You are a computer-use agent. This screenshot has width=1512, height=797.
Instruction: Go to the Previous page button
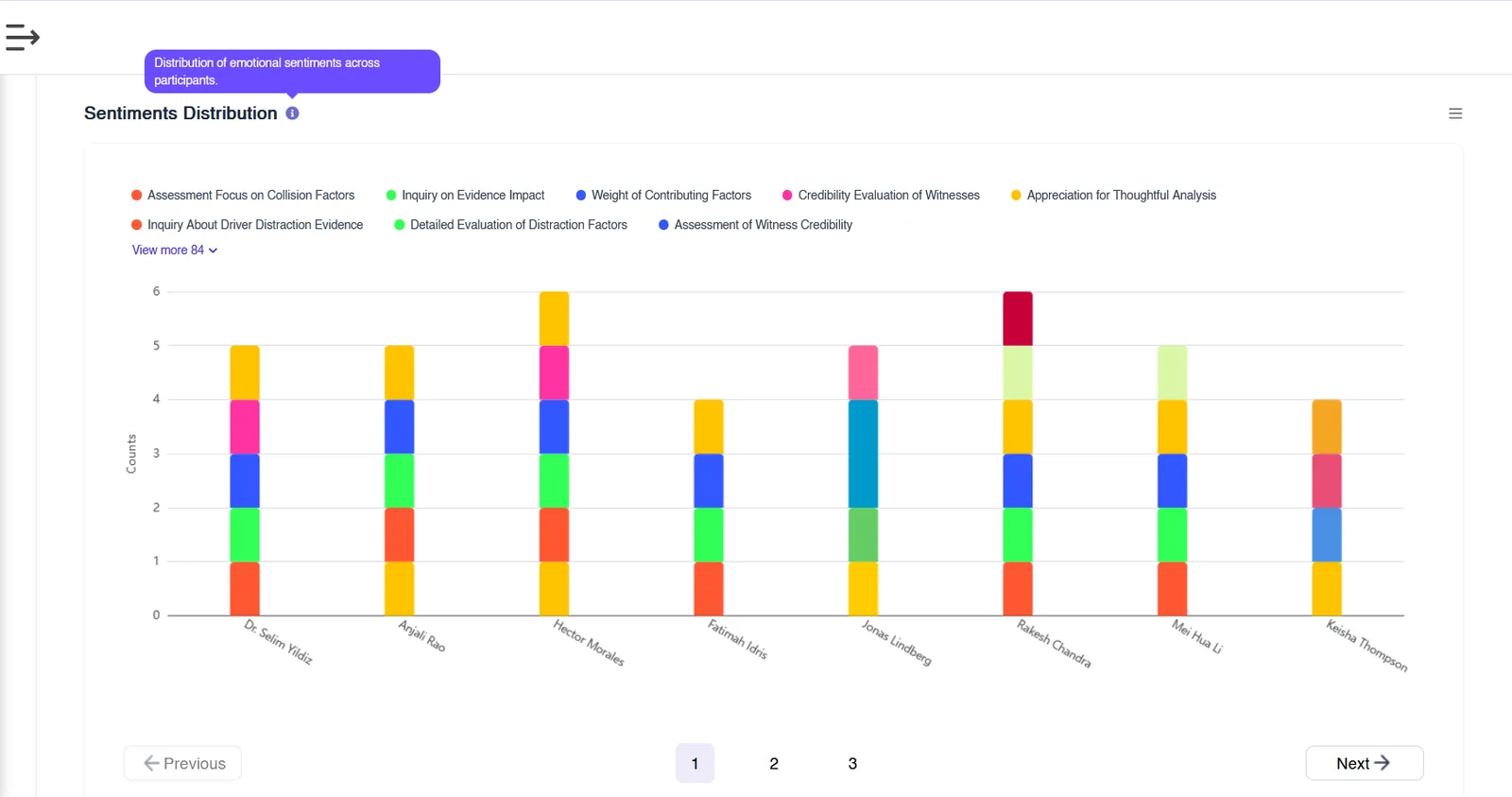182,763
